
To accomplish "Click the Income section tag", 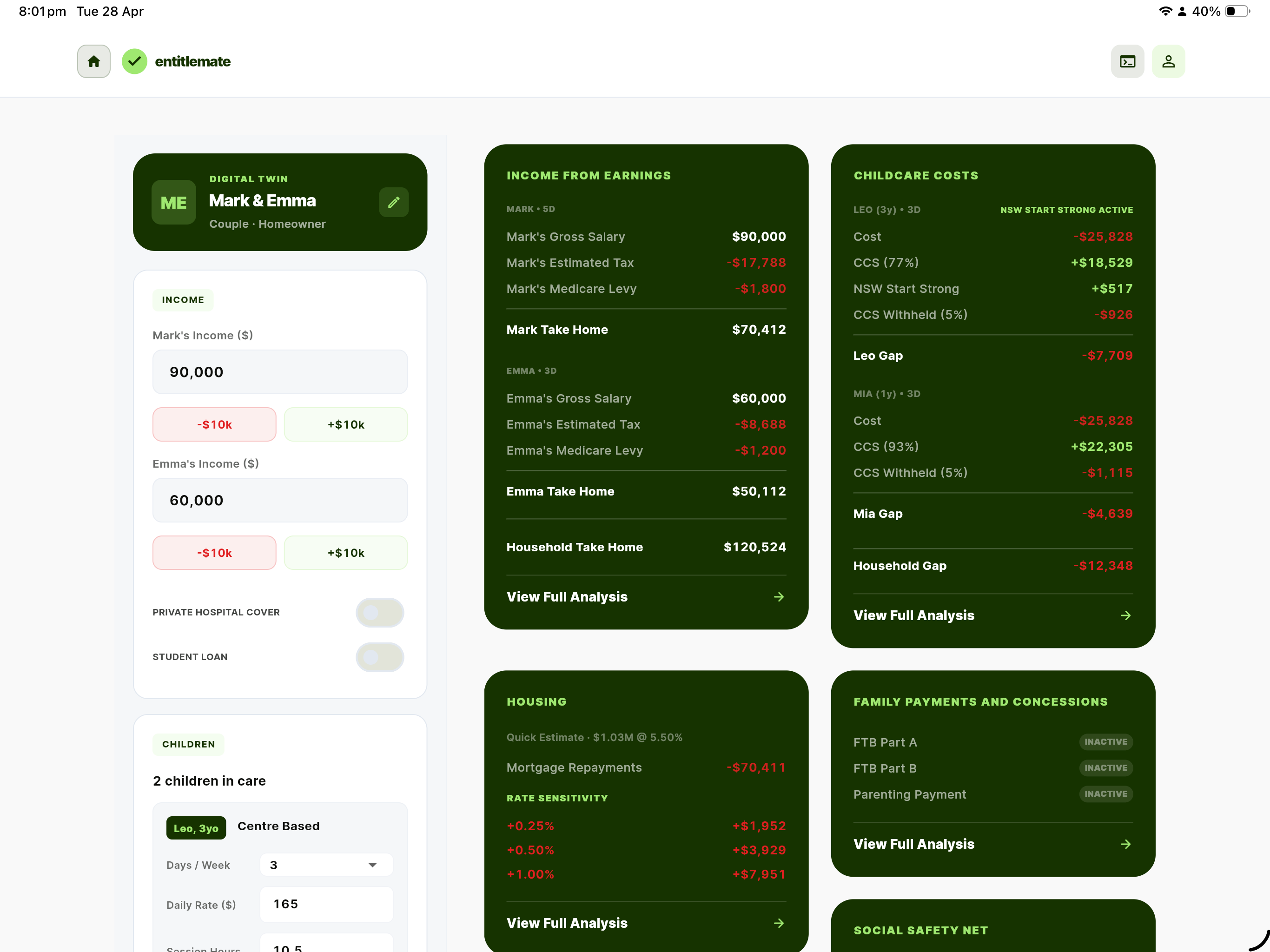I will click(x=183, y=300).
